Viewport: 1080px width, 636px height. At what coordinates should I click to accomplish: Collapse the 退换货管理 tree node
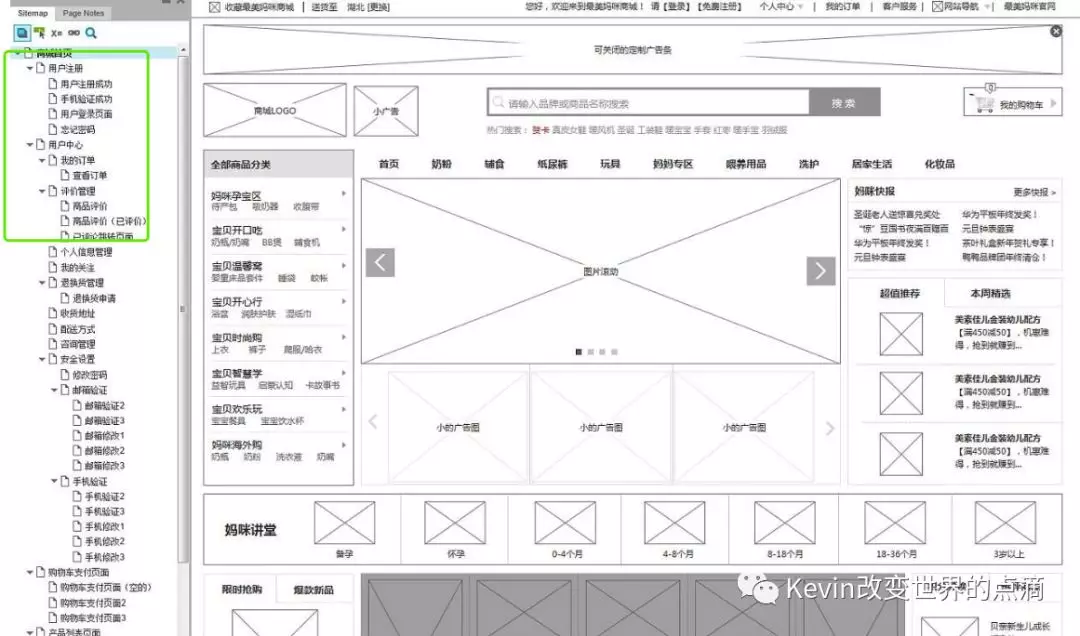42,283
